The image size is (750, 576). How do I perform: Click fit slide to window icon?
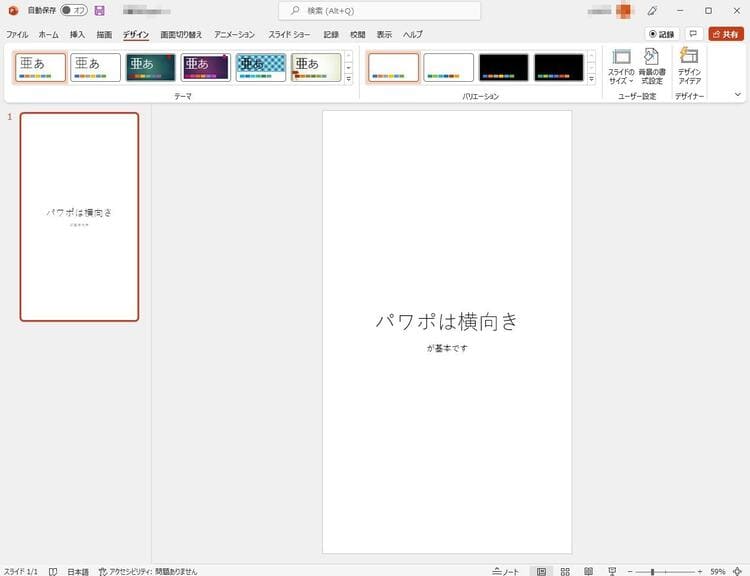[738, 571]
